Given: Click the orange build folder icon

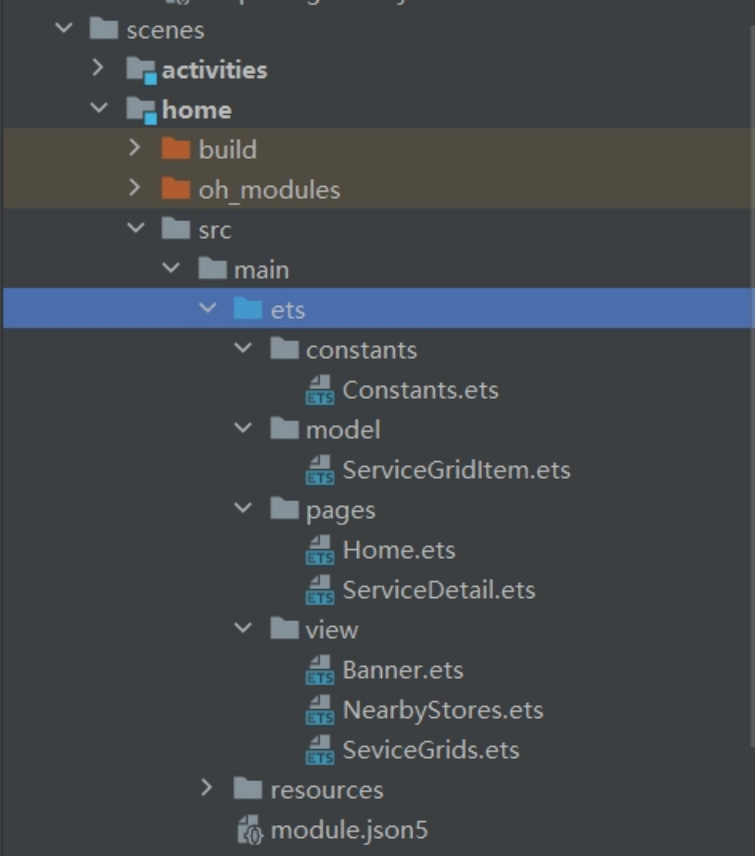Looking at the screenshot, I should coord(176,148).
